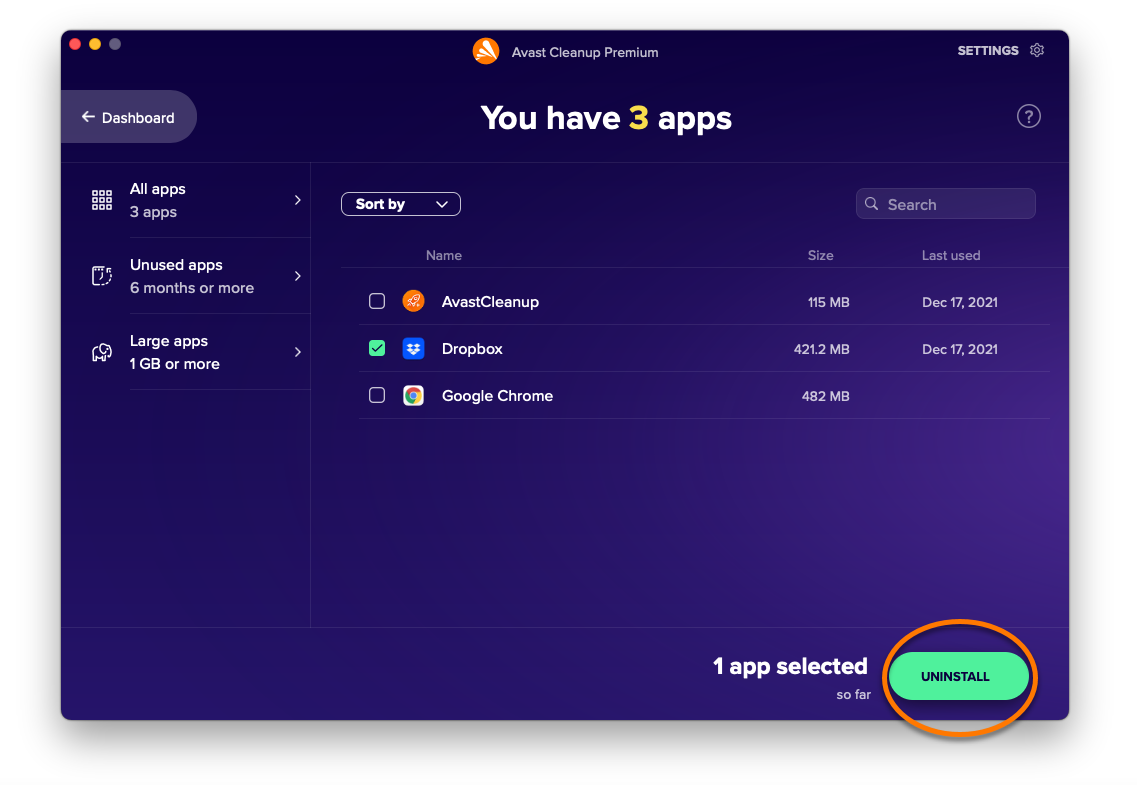
Task: Click the All apps grid icon
Action: tap(102, 200)
